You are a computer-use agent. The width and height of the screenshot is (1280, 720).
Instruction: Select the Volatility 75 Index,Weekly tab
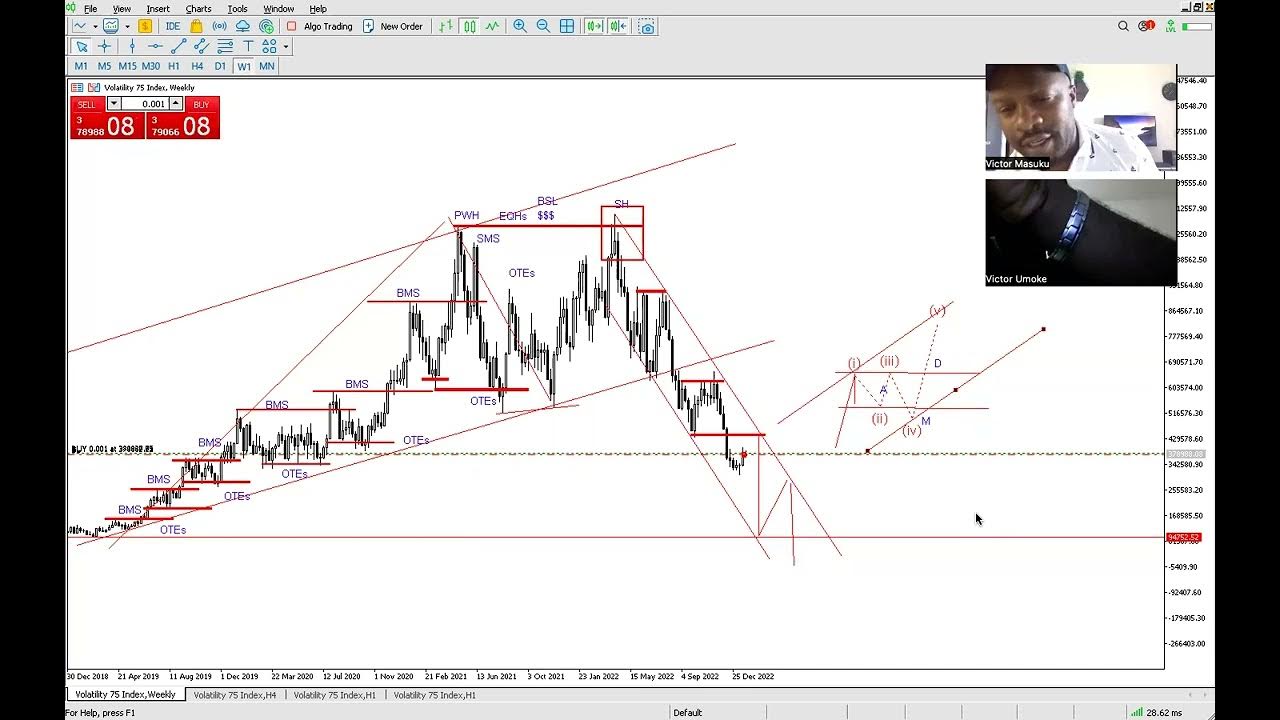(125, 694)
